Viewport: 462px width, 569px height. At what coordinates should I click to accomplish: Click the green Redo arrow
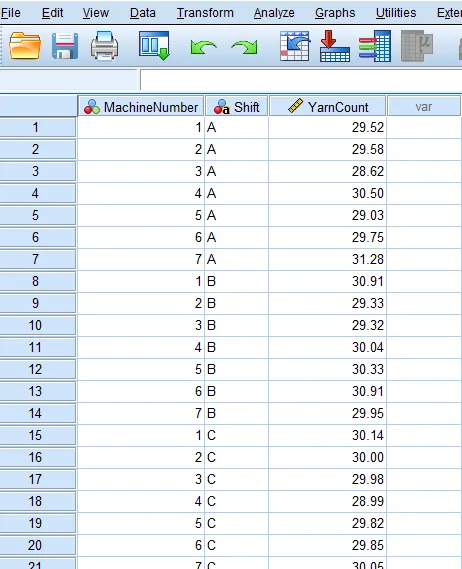(245, 47)
